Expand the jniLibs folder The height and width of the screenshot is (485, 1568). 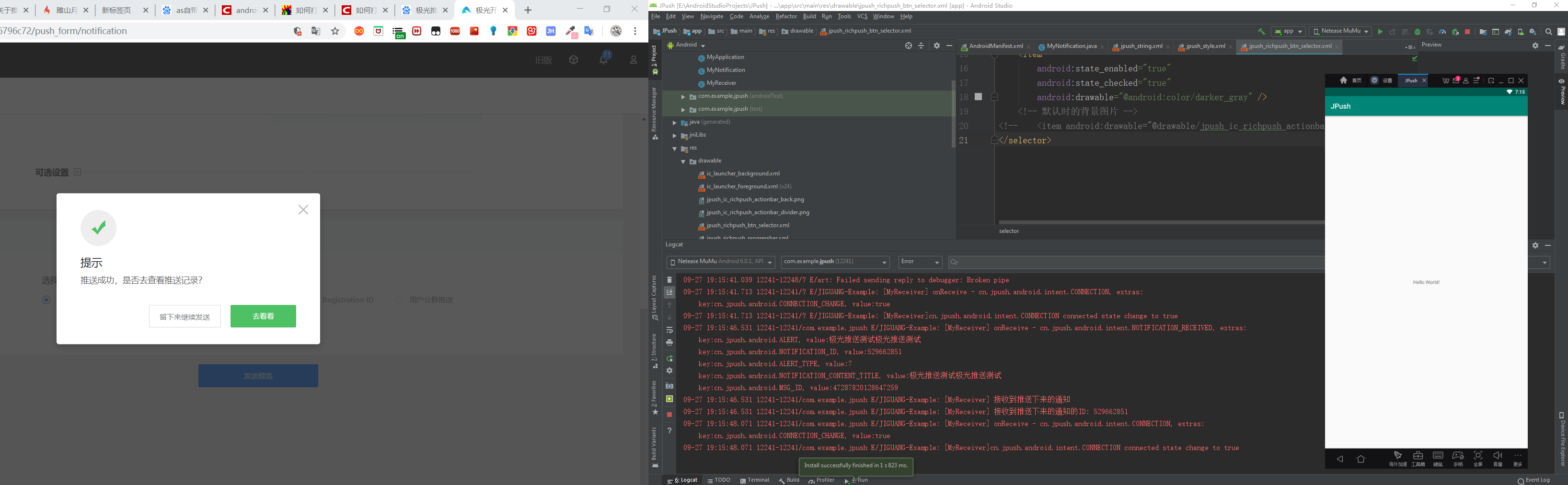tap(674, 135)
